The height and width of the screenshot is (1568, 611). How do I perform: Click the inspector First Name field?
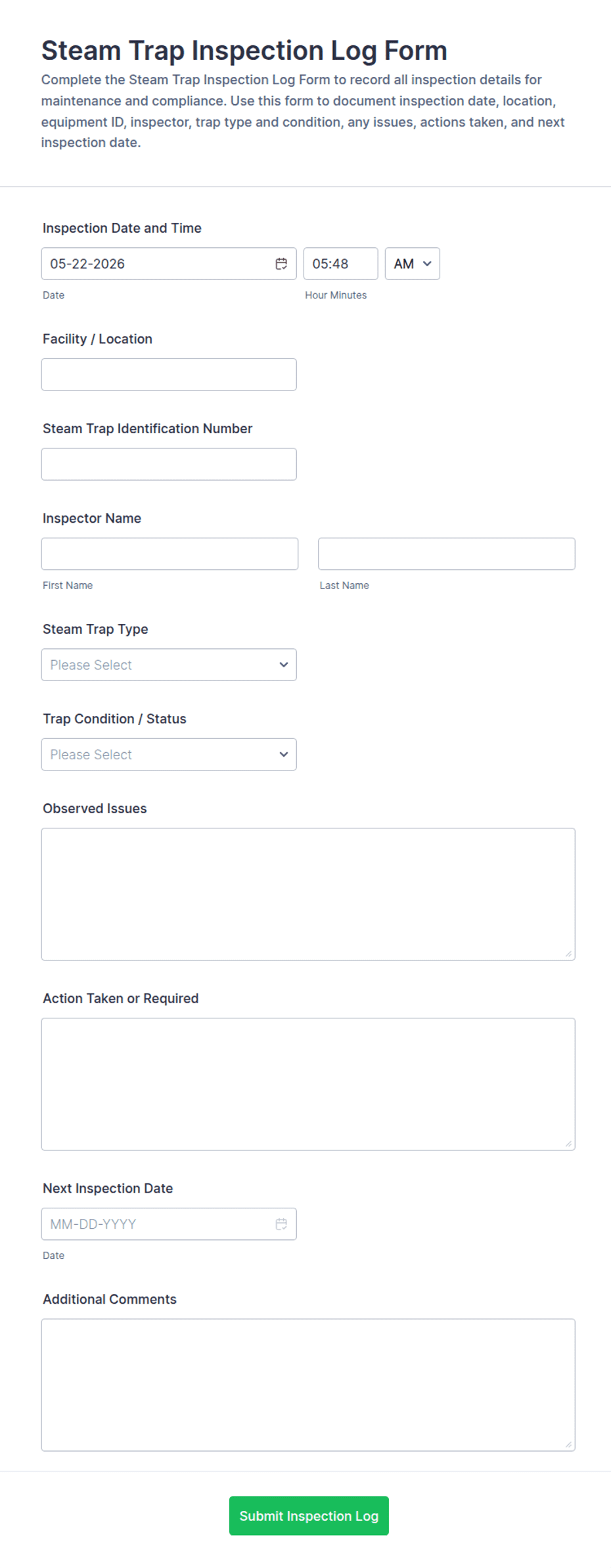click(170, 554)
